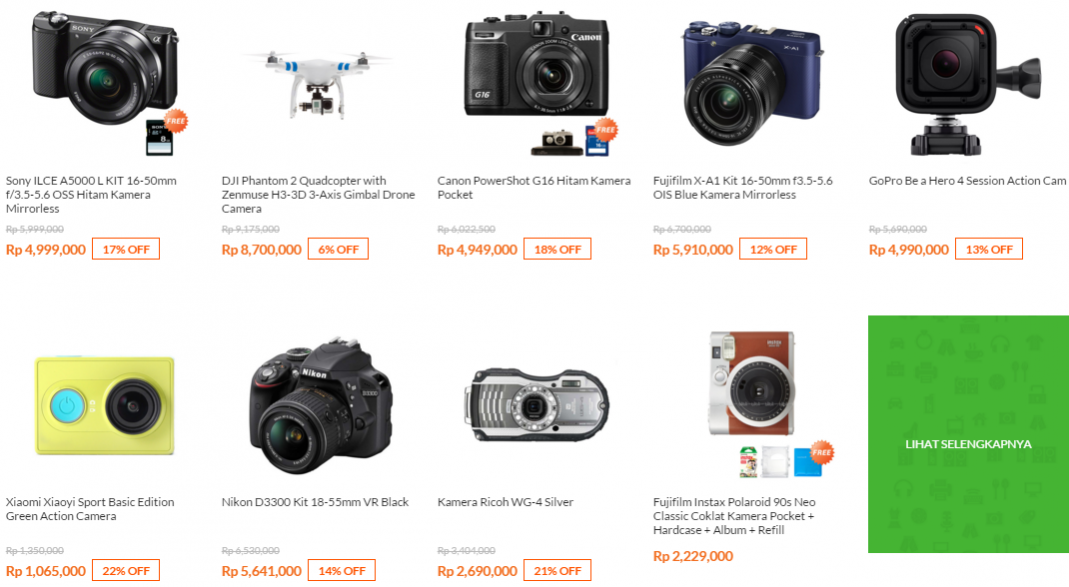The height and width of the screenshot is (587, 1069).
Task: Select the blue Fujifilm X-A1 camera image
Action: (x=753, y=82)
